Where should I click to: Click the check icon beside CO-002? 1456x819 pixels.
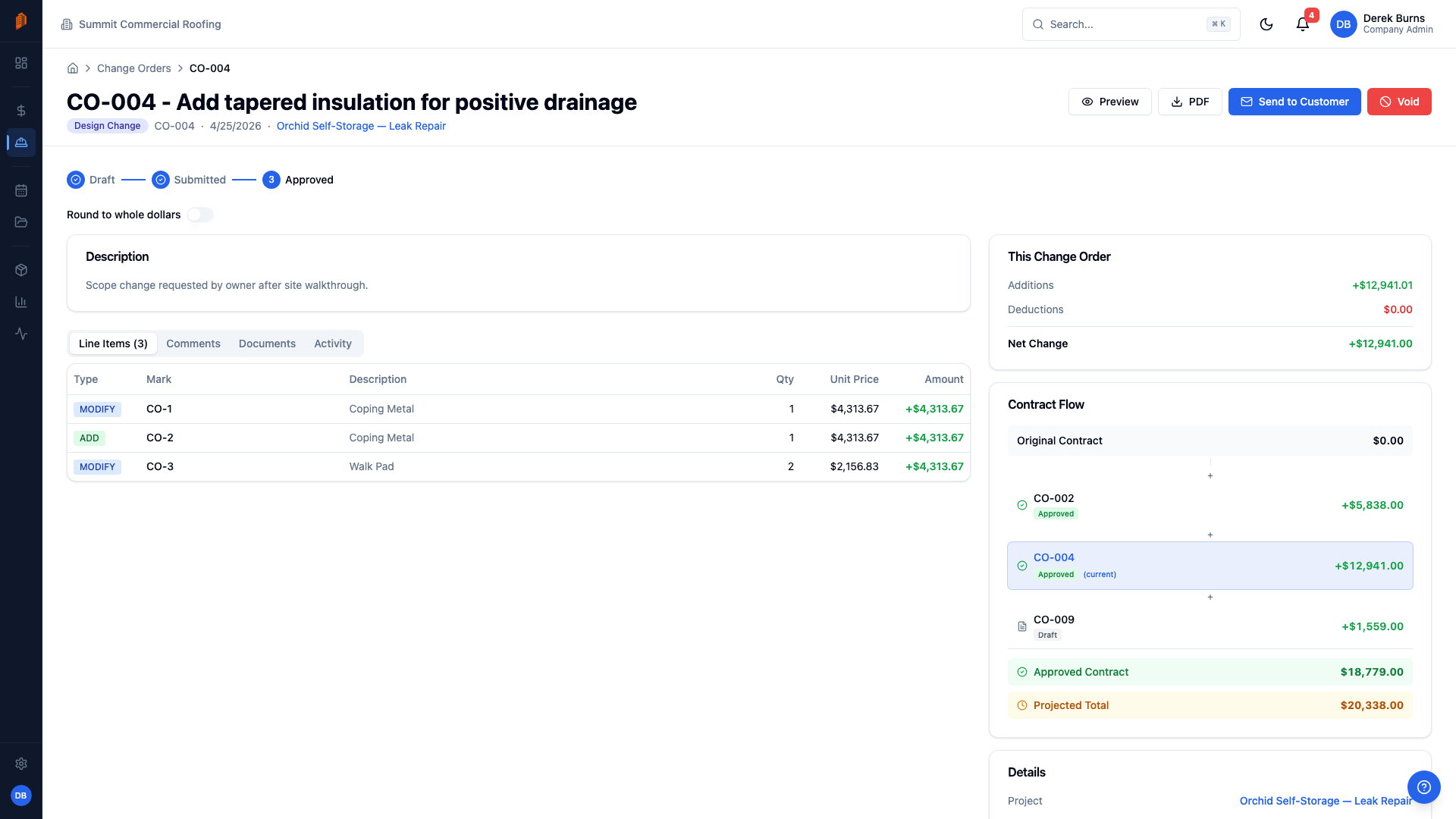pyautogui.click(x=1022, y=505)
